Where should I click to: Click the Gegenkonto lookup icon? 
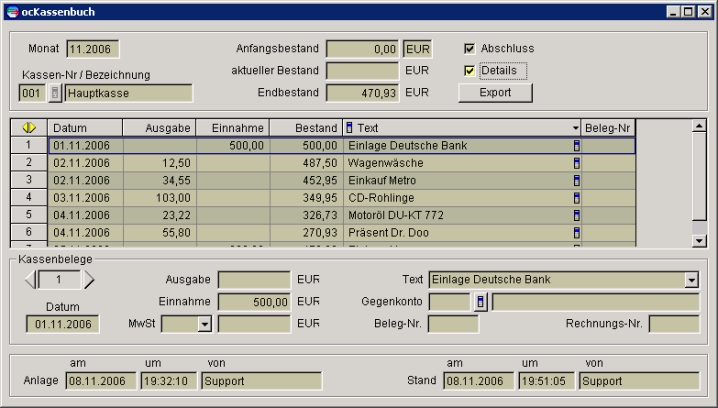click(x=480, y=302)
